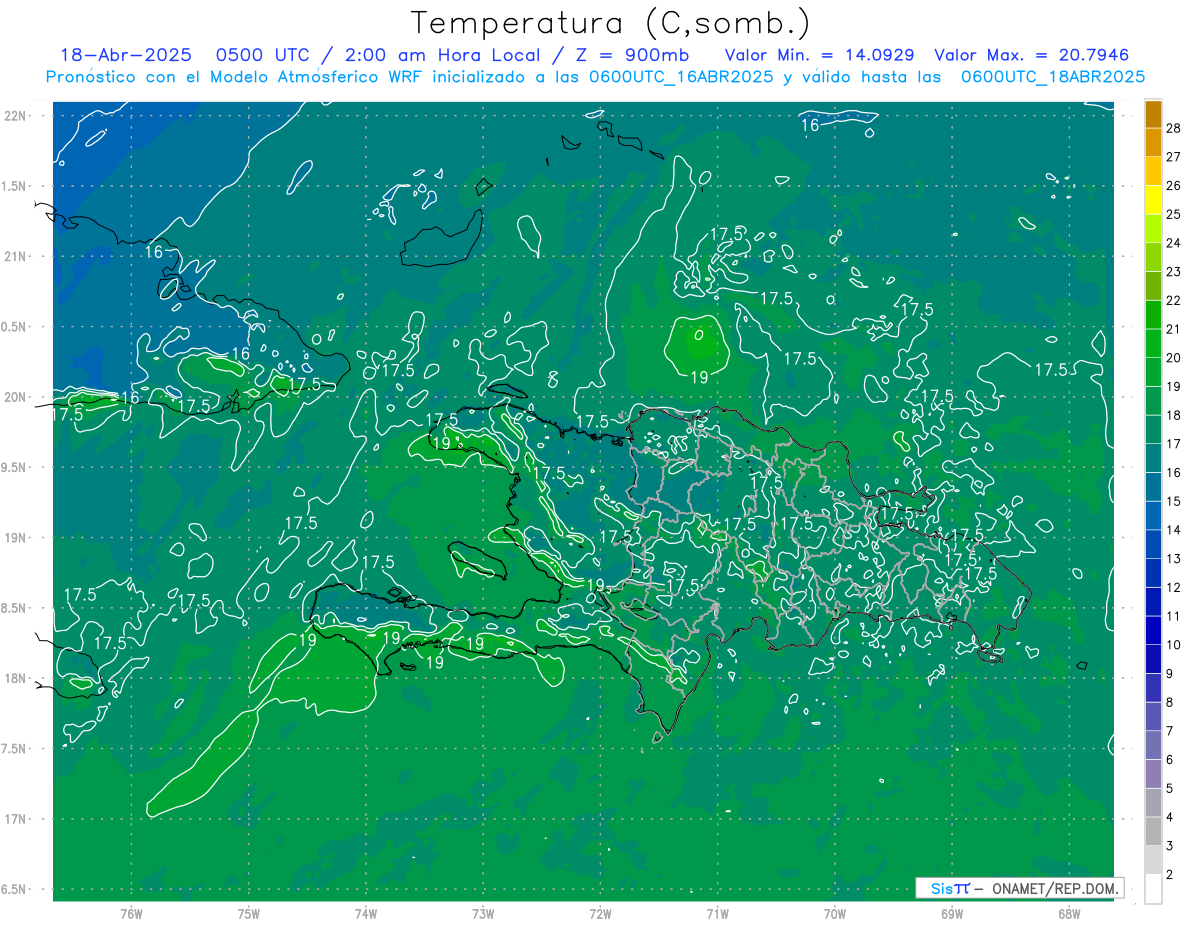Image resolution: width=1200 pixels, height=927 pixels.
Task: Click the color bar label '3'
Action: [x=1170, y=846]
